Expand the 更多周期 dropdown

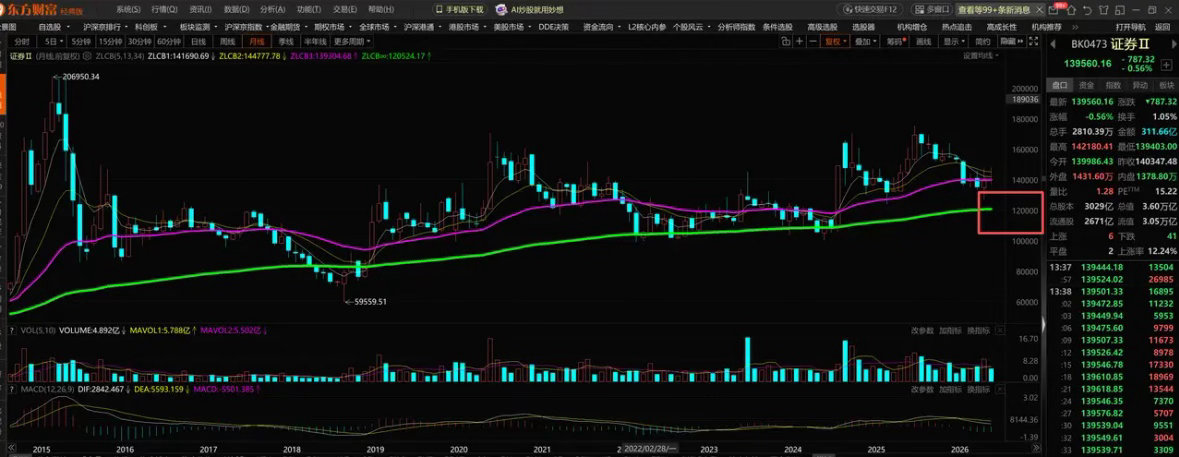coord(353,42)
